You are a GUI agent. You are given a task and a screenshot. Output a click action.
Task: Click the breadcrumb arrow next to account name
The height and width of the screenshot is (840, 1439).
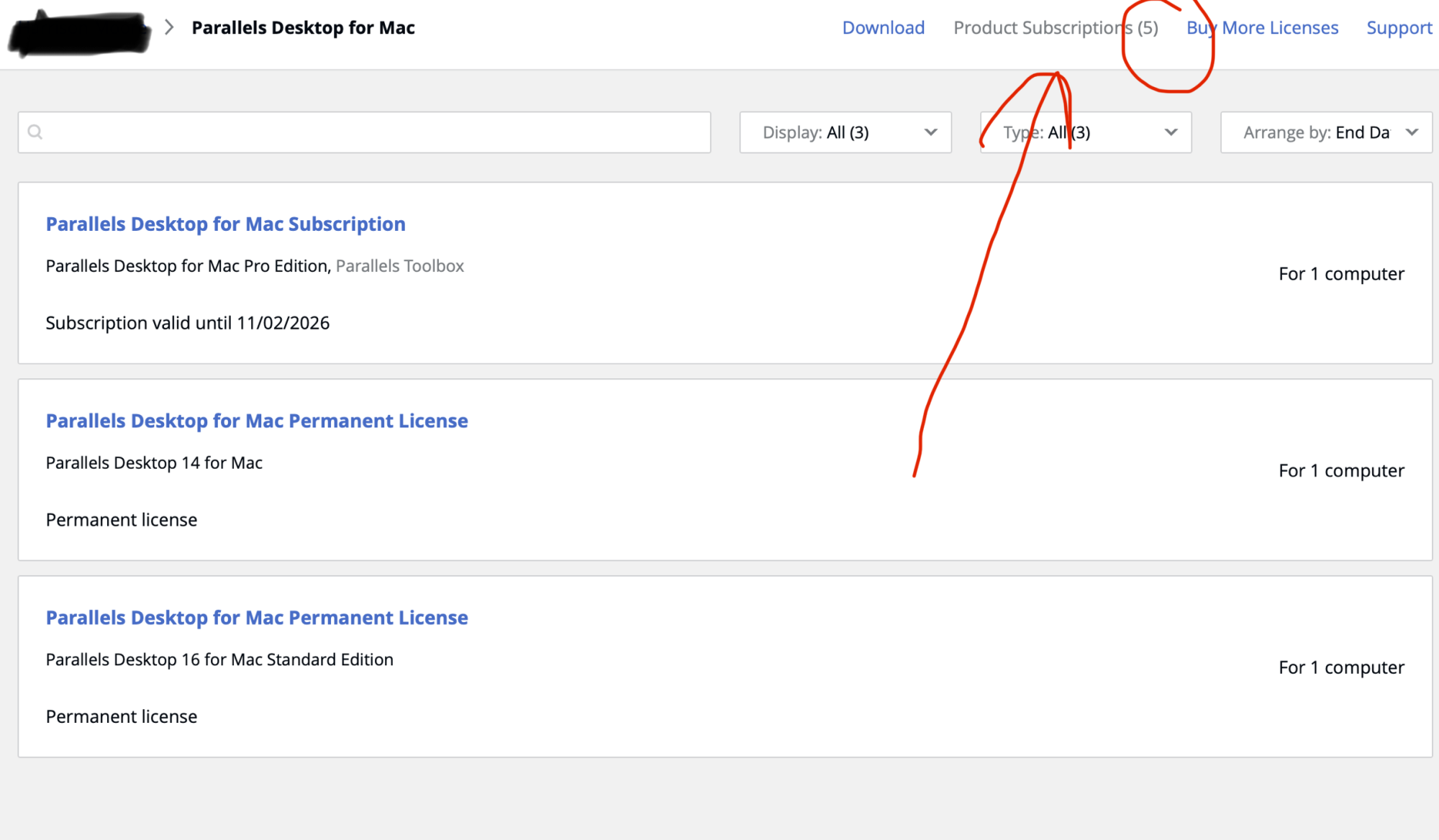coord(169,27)
